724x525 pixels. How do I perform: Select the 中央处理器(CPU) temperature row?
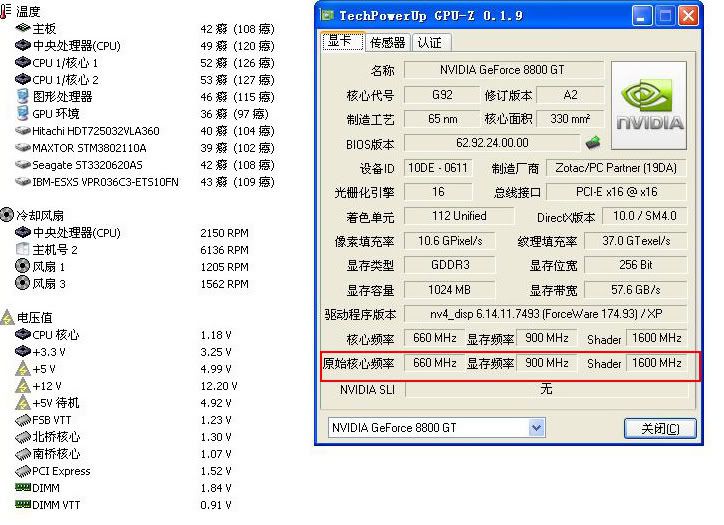click(x=76, y=46)
